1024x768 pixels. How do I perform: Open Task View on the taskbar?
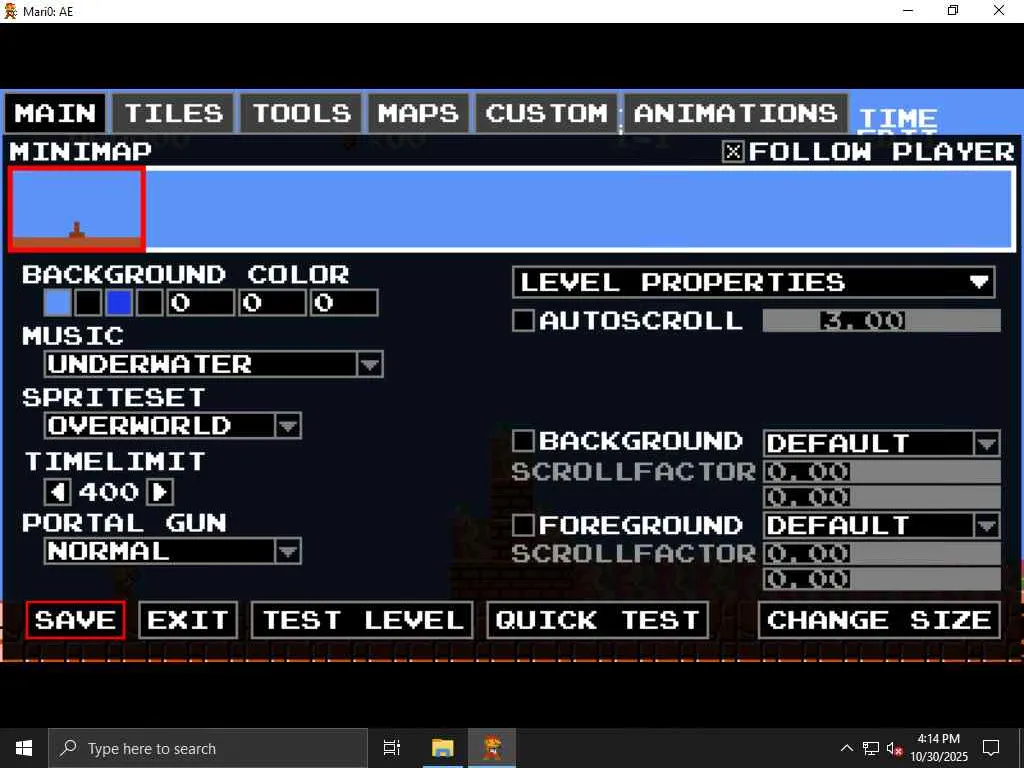[392, 748]
